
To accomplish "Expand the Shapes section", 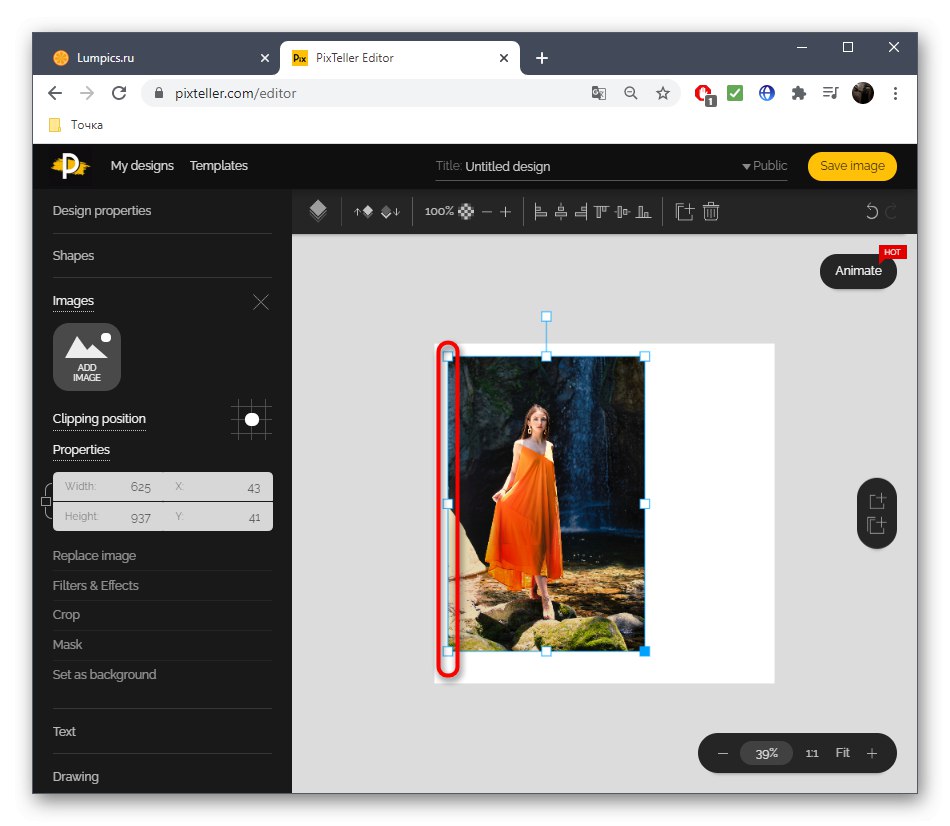I will (73, 256).
